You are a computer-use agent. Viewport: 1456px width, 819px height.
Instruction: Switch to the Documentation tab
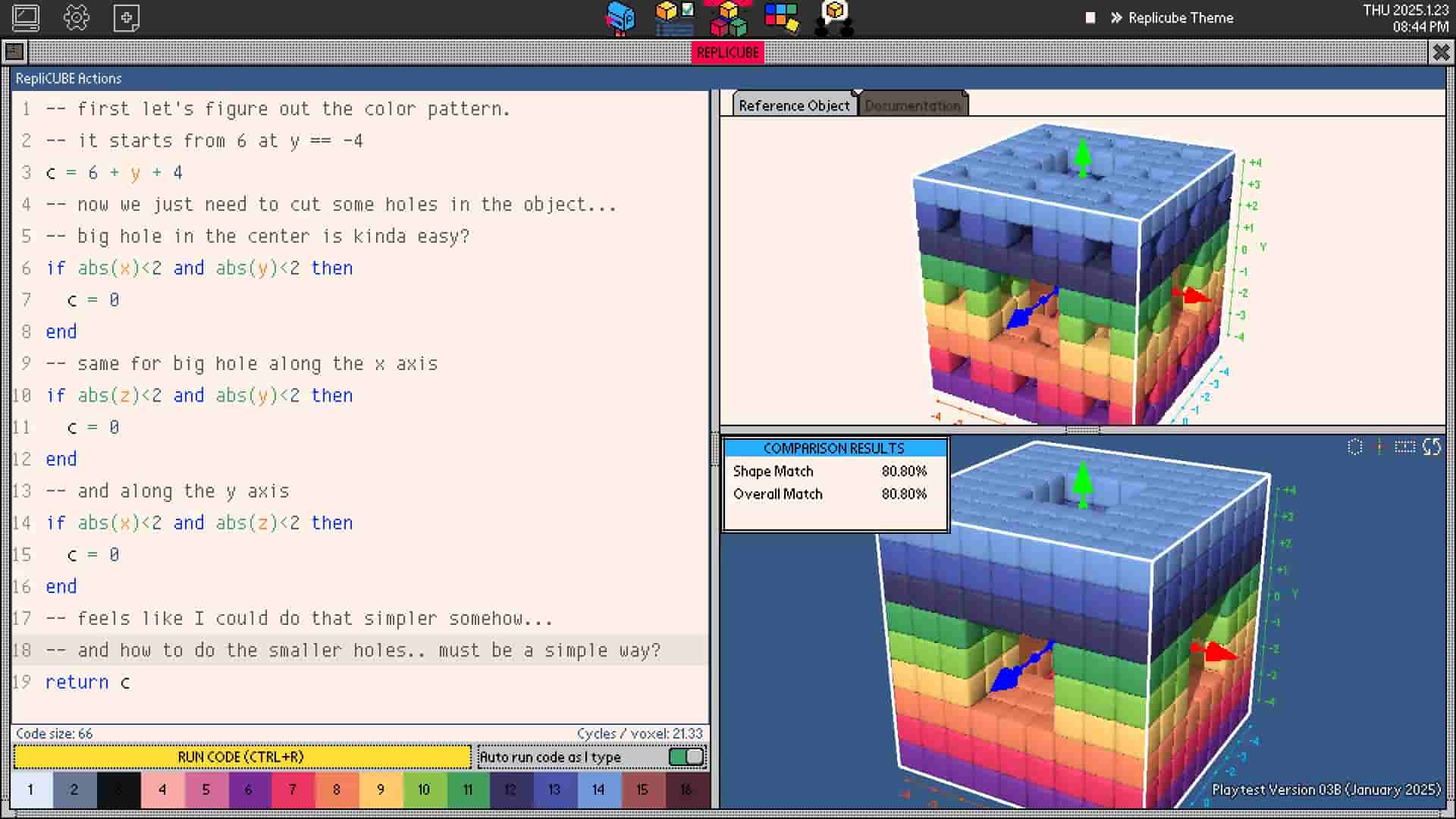click(x=912, y=105)
